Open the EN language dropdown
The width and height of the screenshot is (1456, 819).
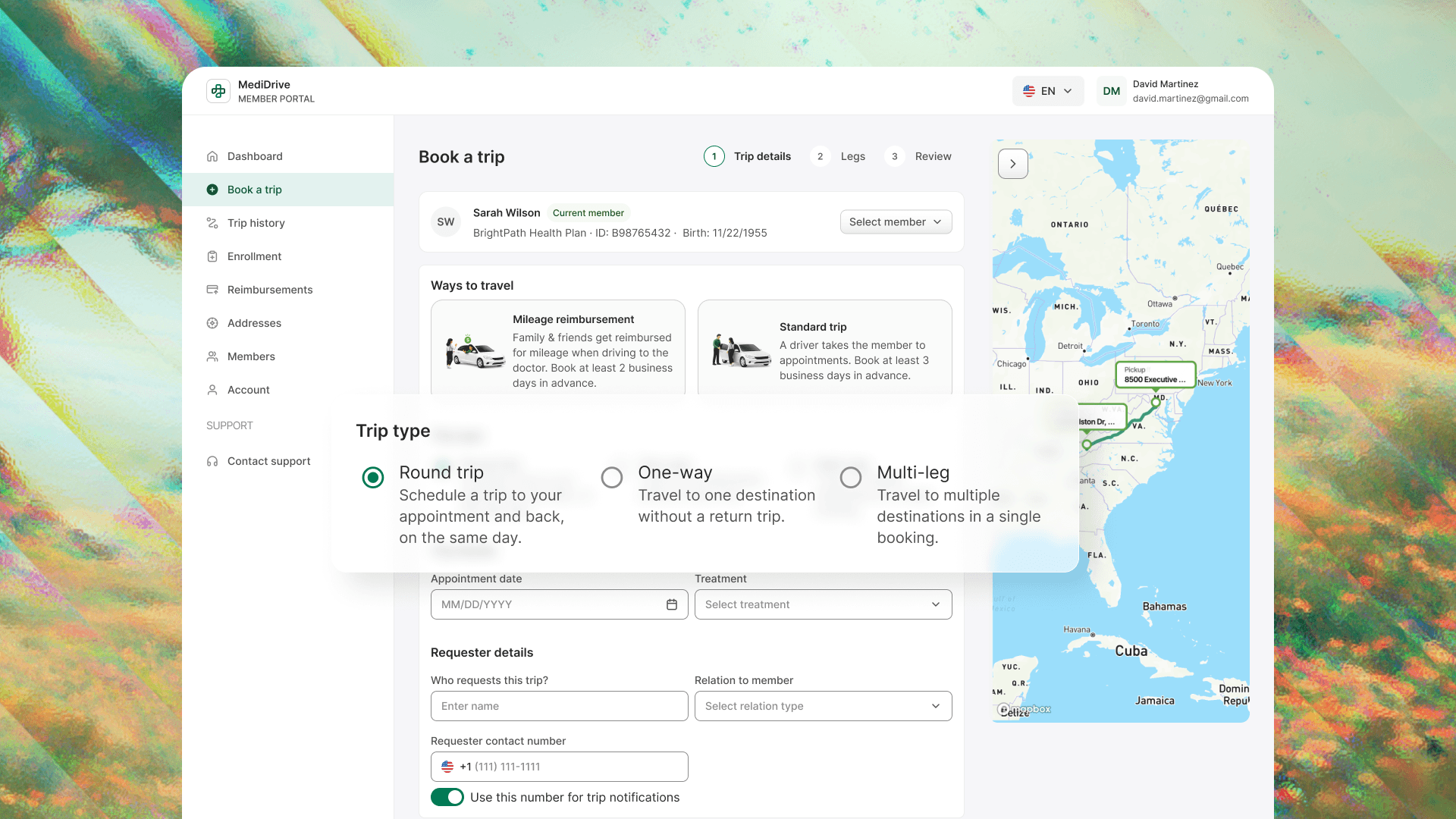tap(1048, 91)
